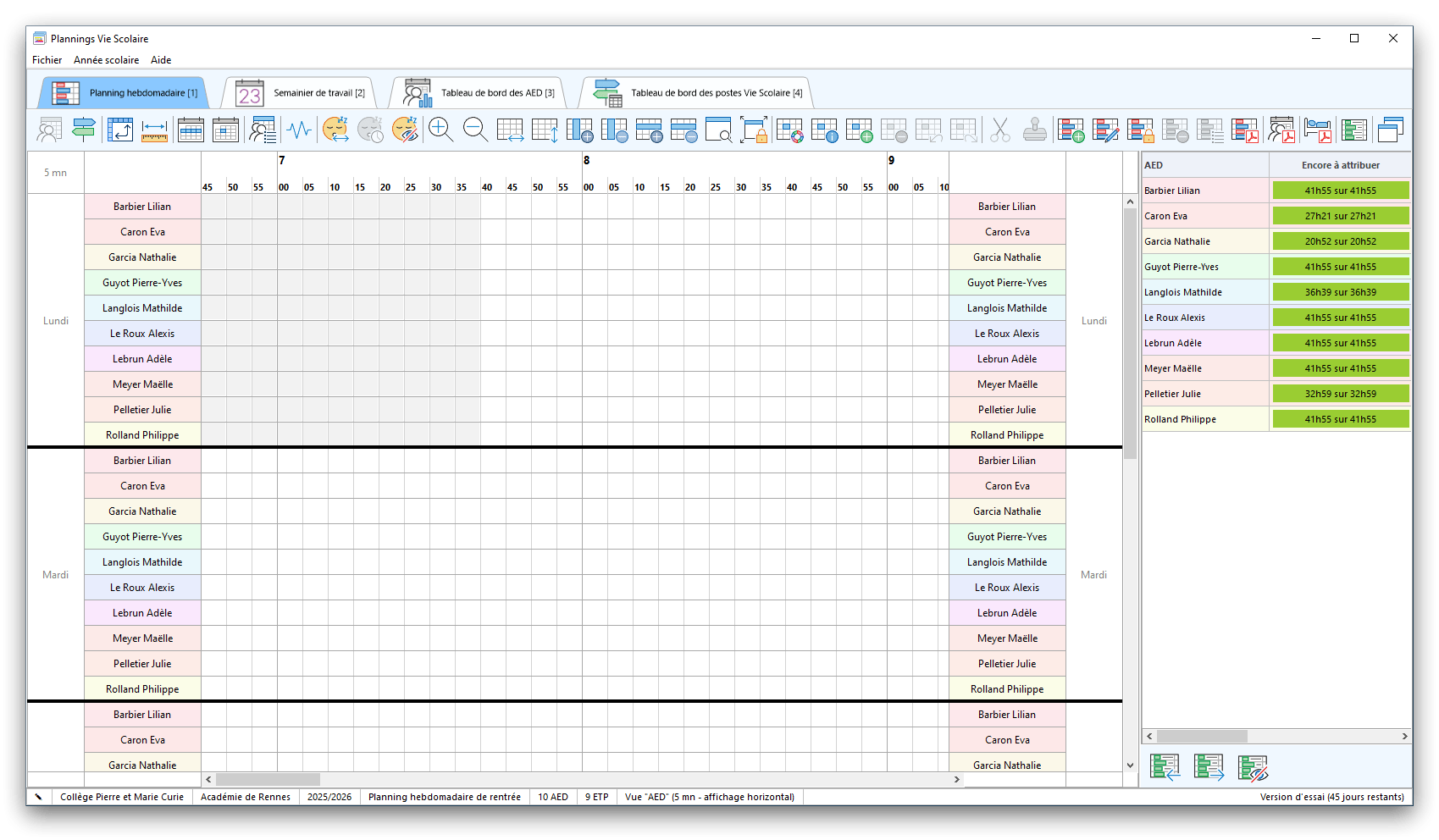Click the bed with PDF export icon
This screenshot has width=1439, height=840.
point(1318,130)
